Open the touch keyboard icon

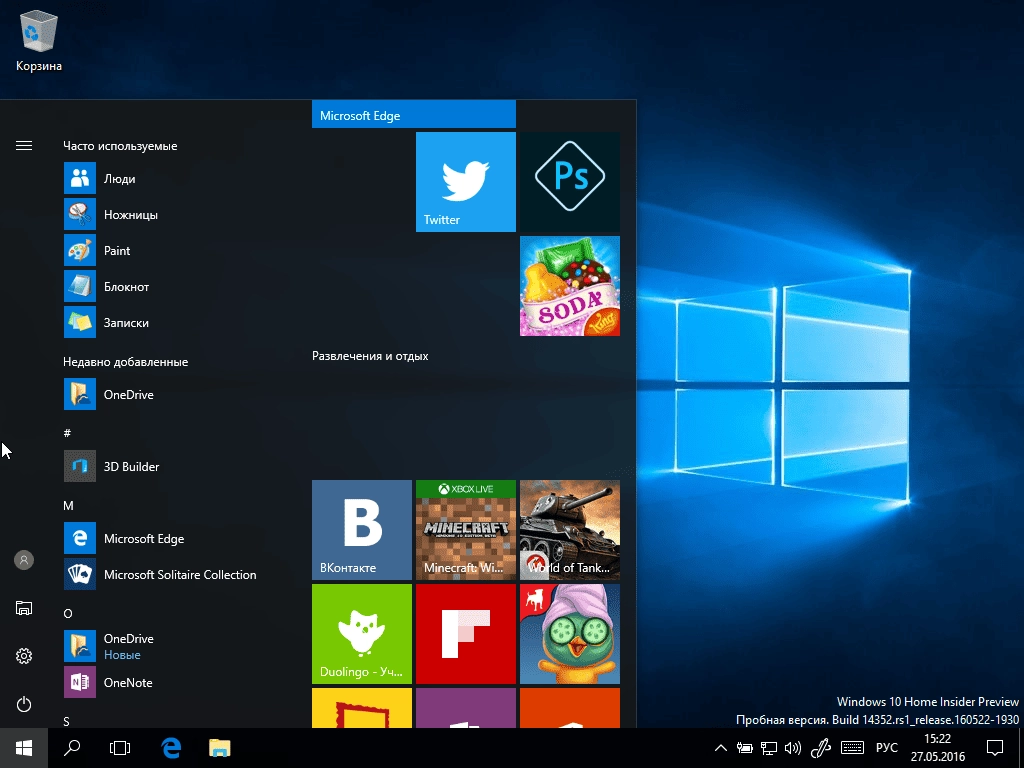852,748
